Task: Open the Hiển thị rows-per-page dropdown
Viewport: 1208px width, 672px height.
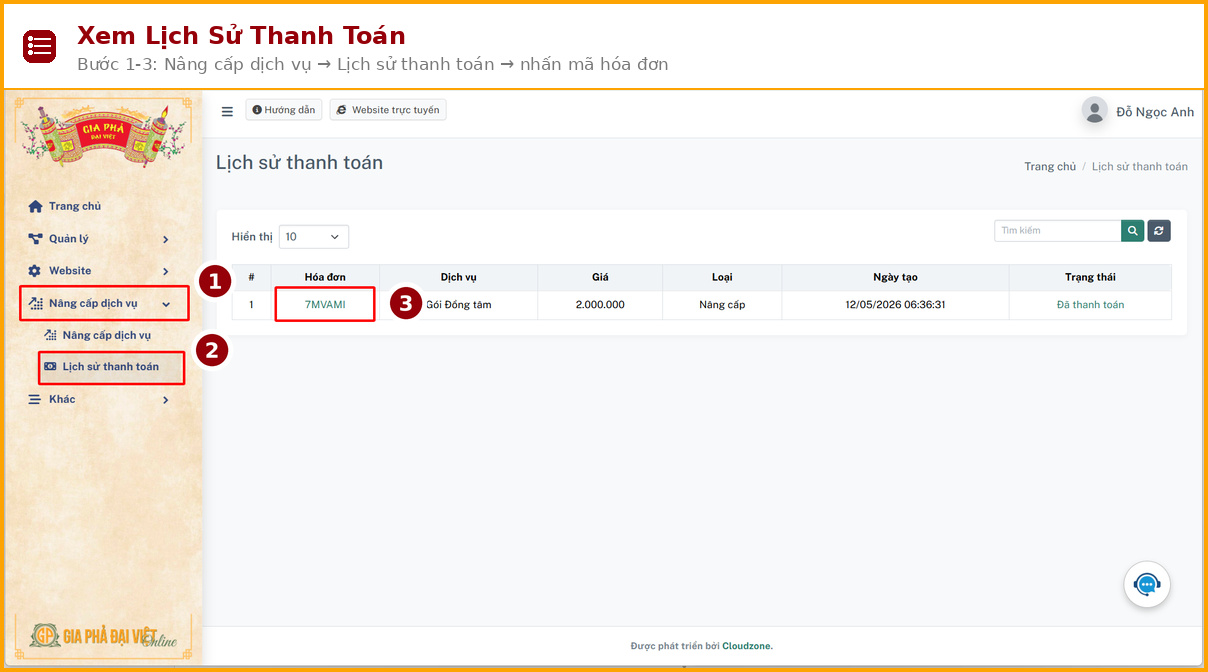Action: pyautogui.click(x=313, y=237)
